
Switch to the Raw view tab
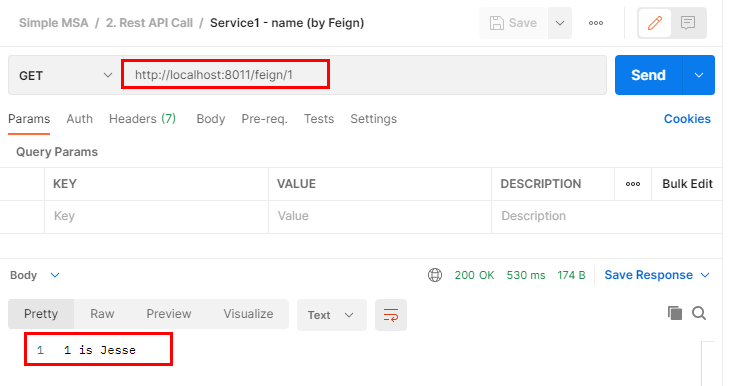(102, 314)
